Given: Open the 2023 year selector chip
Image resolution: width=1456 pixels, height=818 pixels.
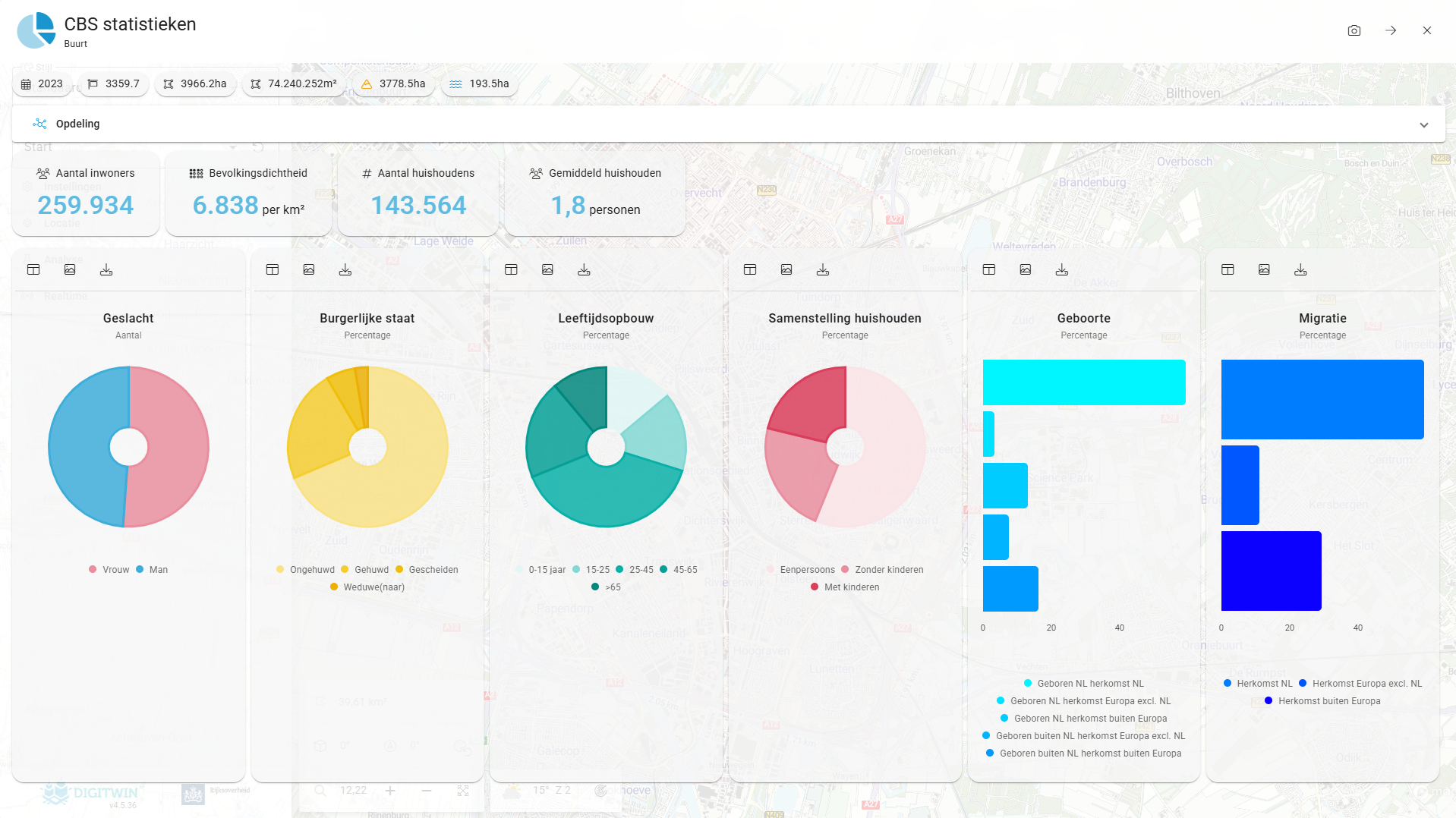Looking at the screenshot, I should tap(43, 83).
